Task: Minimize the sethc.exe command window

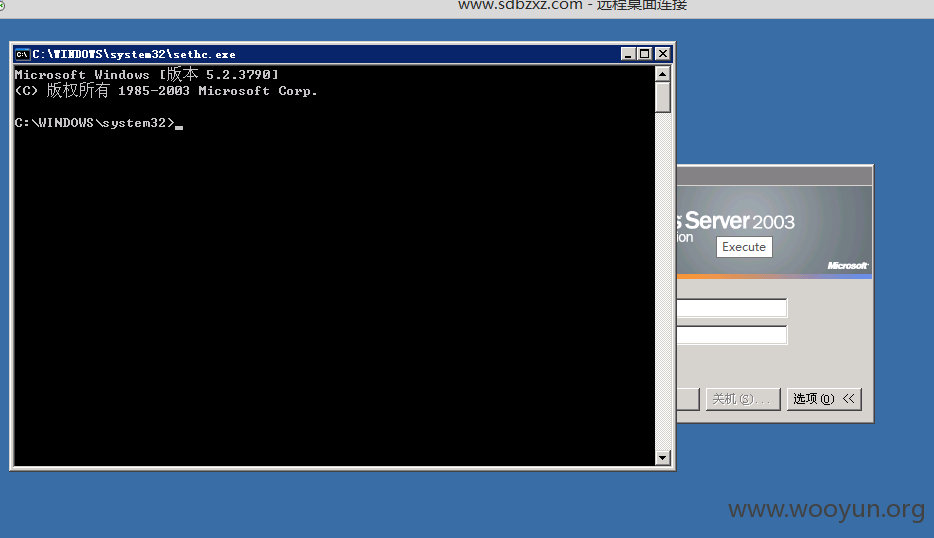Action: click(x=627, y=54)
